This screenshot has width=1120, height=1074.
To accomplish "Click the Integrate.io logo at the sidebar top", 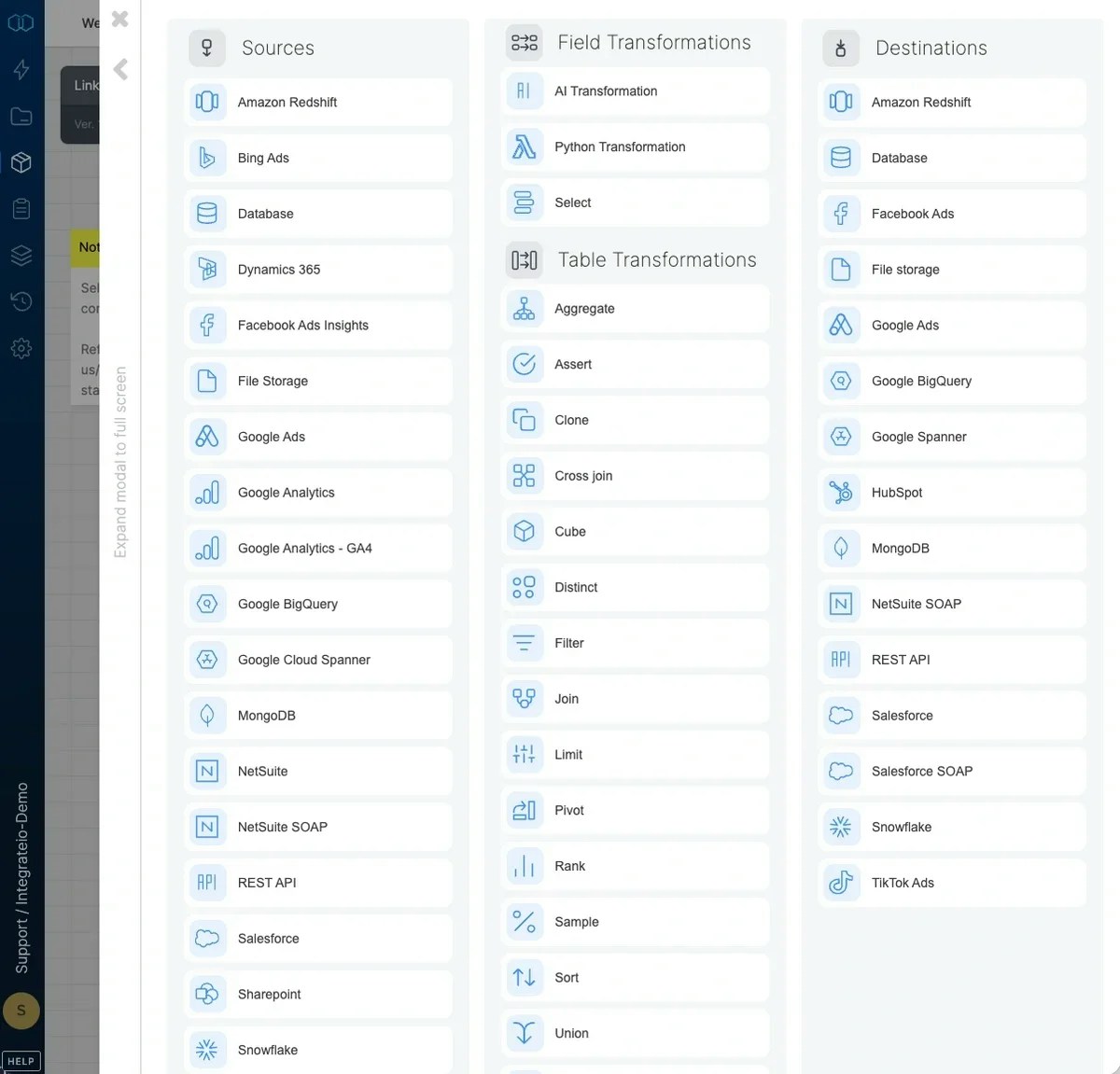I will pyautogui.click(x=21, y=22).
